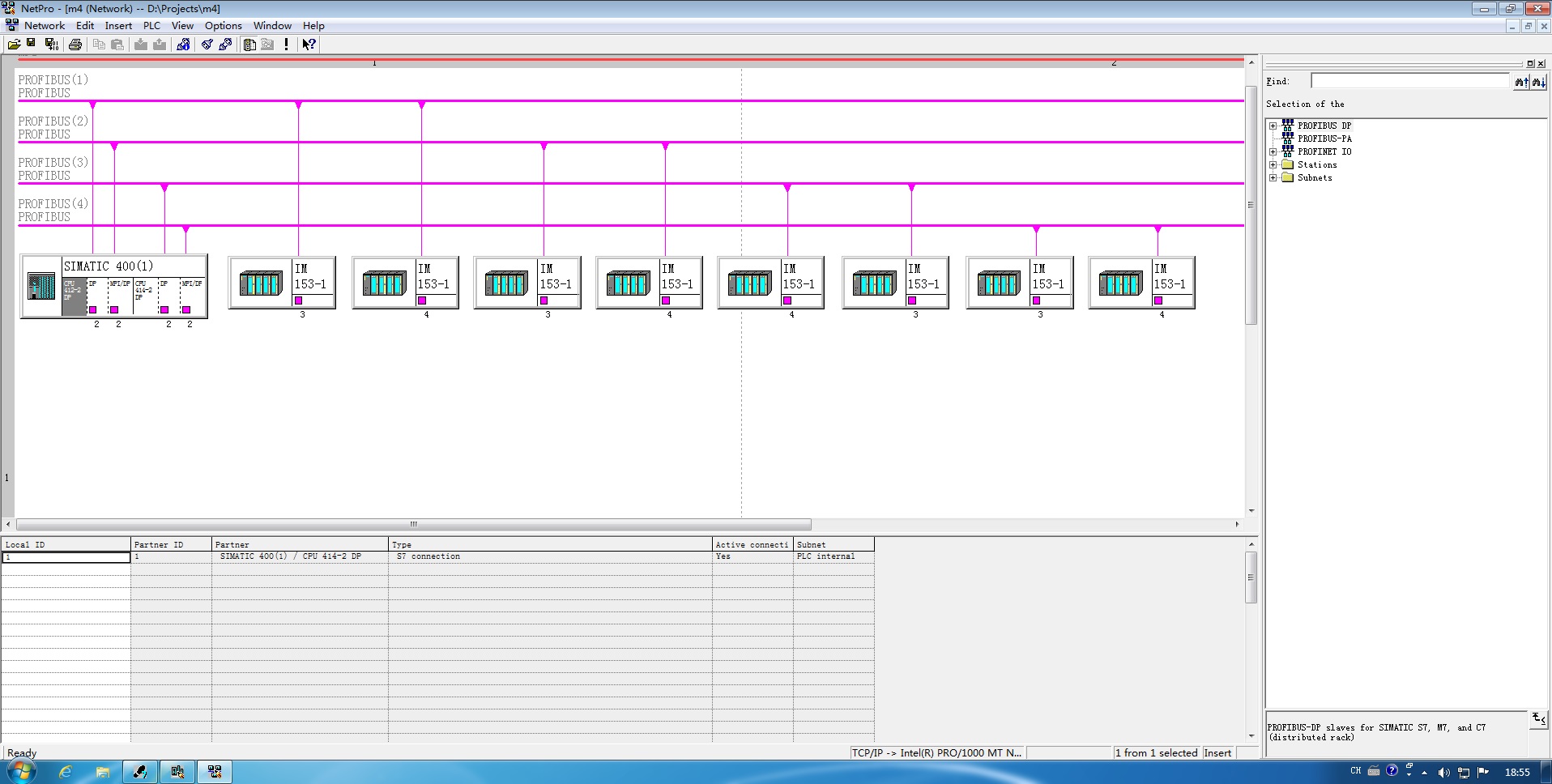Click the Copy toolbar icon
Screen dimensions: 1552x784
tap(99, 45)
